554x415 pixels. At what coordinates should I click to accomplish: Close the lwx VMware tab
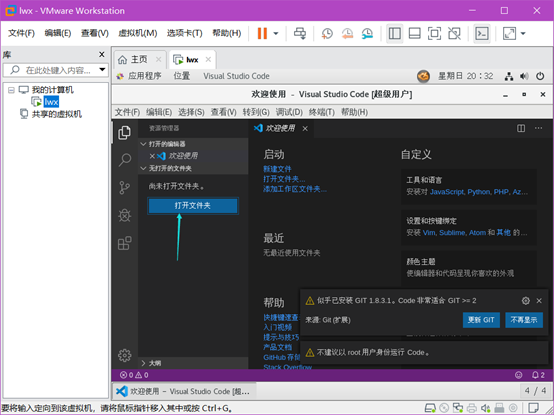point(208,59)
